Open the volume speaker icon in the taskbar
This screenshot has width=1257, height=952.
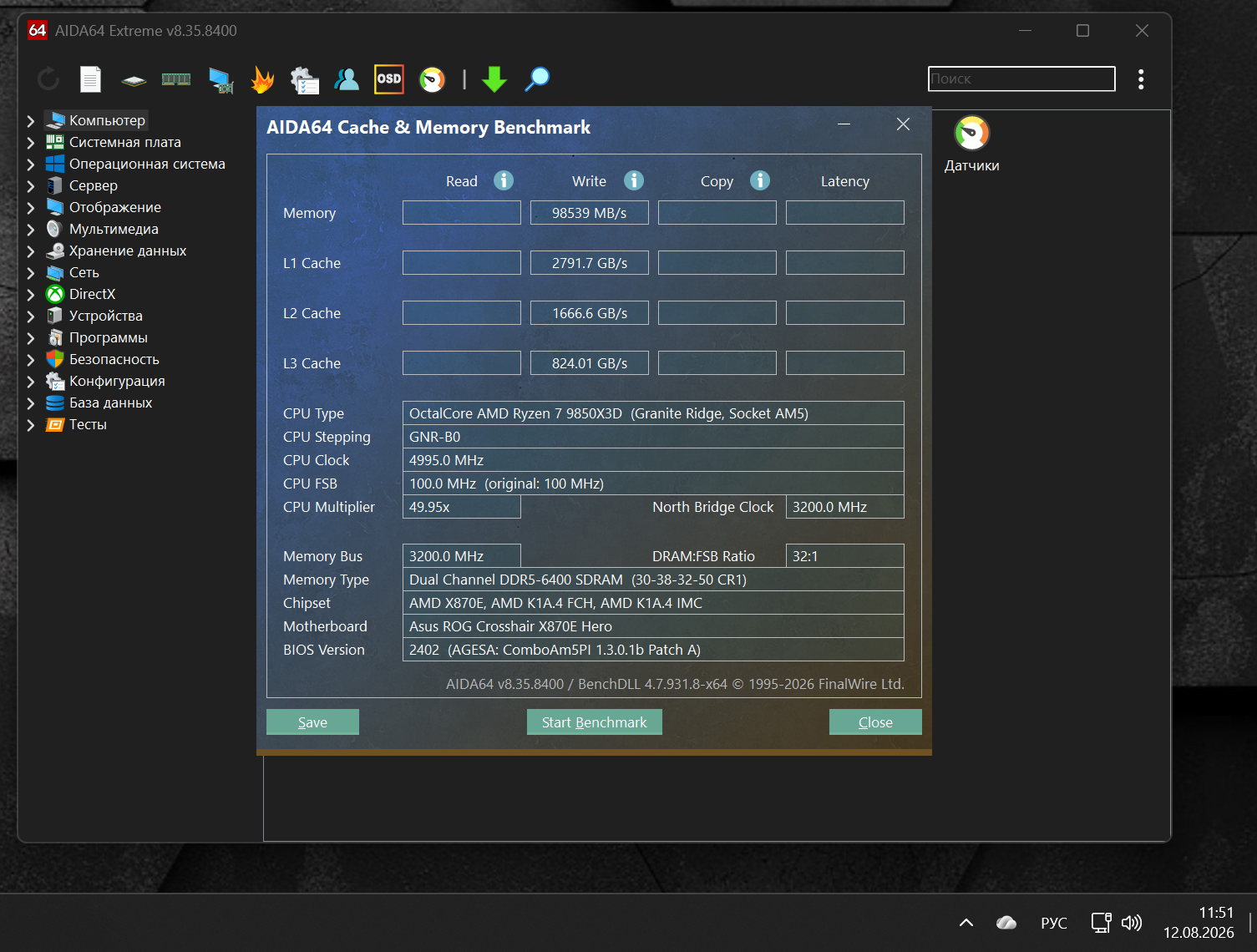[x=1132, y=923]
